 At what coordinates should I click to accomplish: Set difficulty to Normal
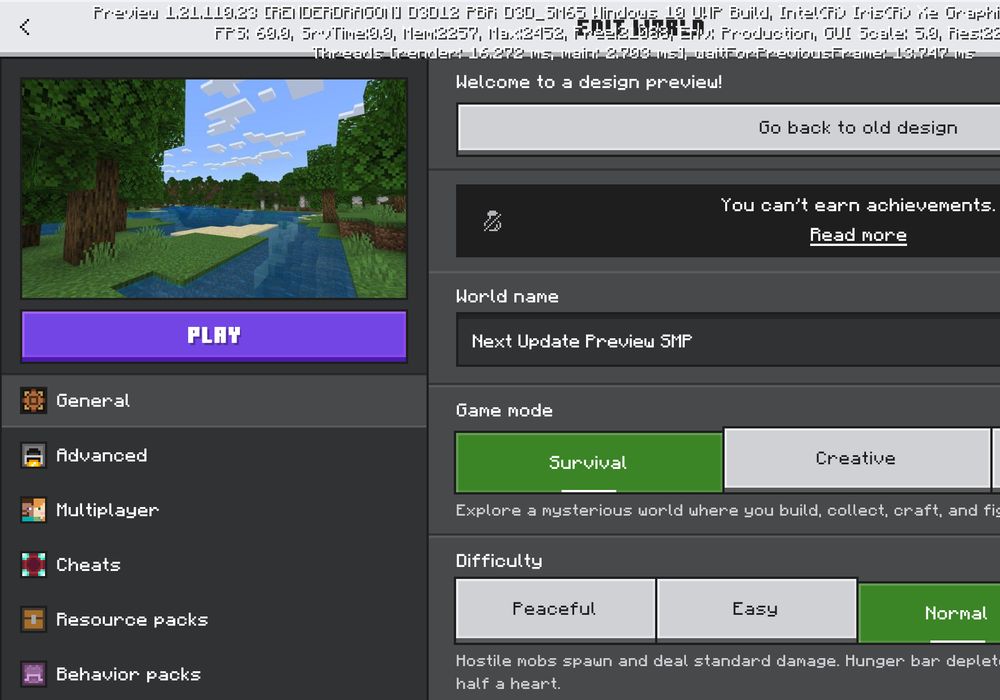pyautogui.click(x=929, y=613)
